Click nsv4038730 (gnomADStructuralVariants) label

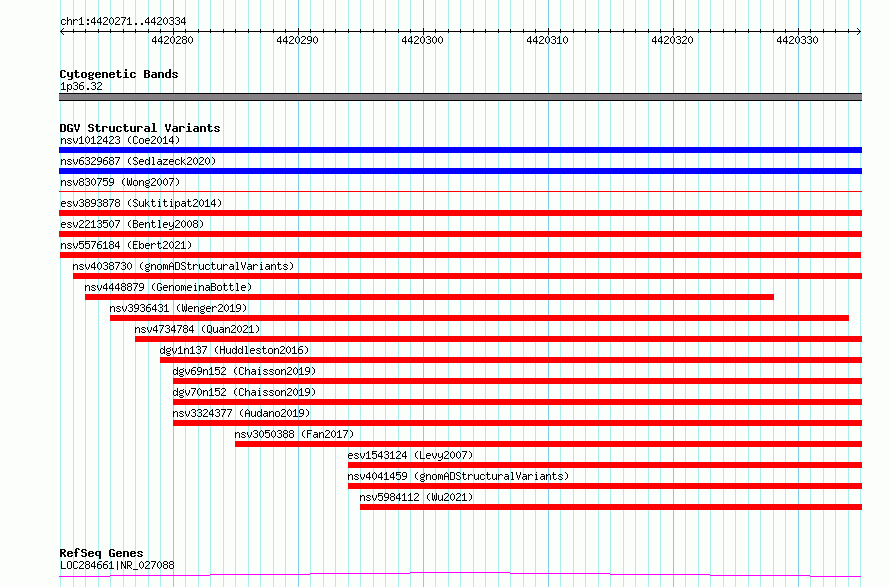[183, 266]
